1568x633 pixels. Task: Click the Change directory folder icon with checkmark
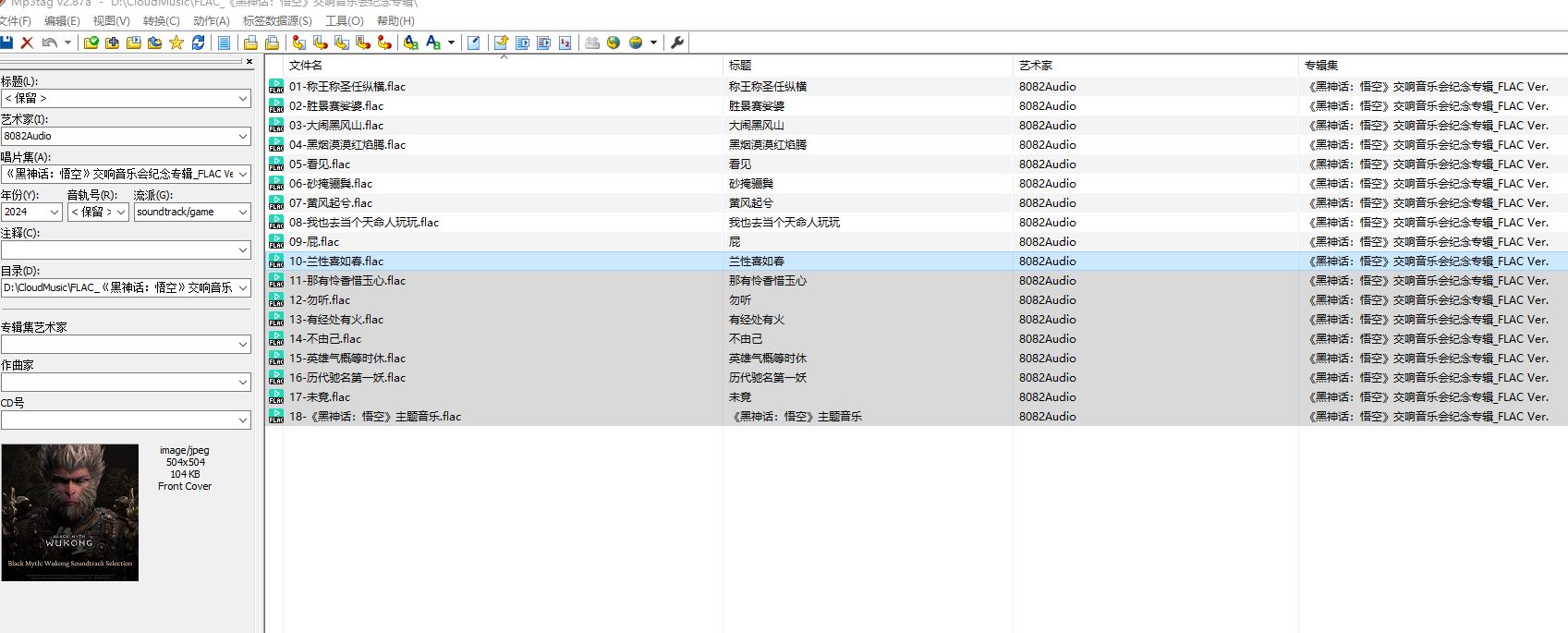[x=91, y=43]
